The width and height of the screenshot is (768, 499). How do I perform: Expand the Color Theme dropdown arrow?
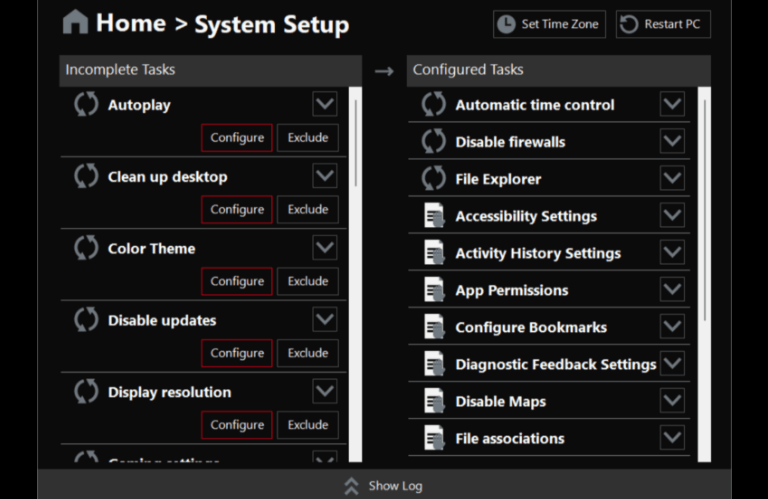pos(325,248)
